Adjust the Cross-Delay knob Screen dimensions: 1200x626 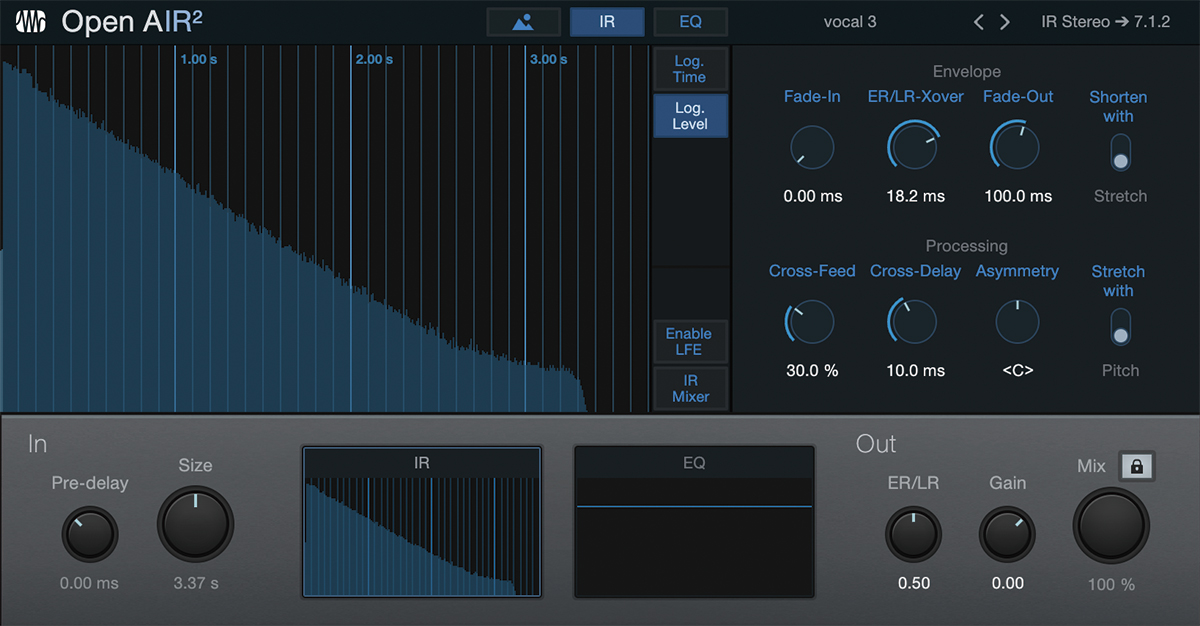(915, 322)
